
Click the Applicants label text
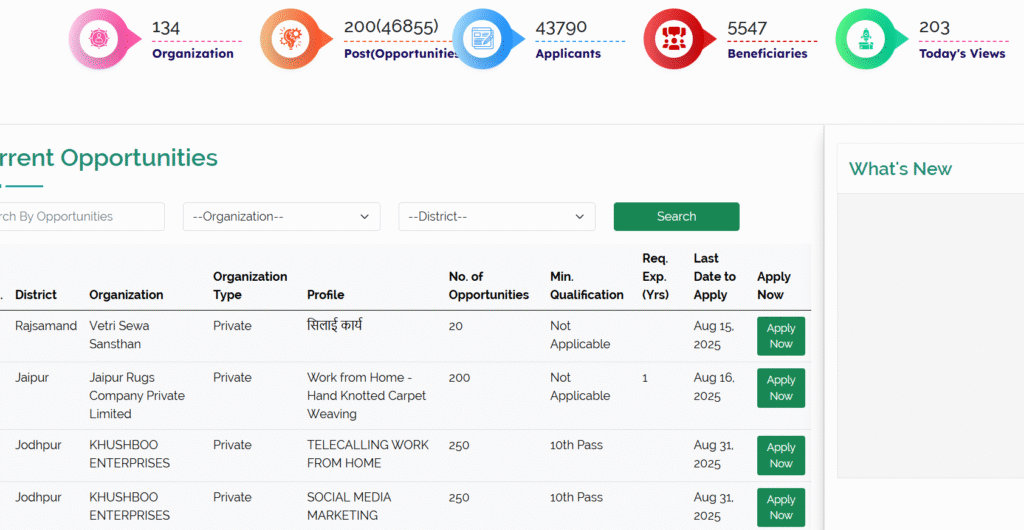568,54
